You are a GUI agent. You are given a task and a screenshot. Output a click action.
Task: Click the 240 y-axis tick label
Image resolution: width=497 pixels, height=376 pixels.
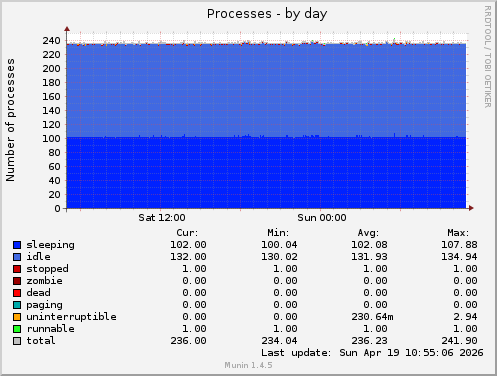pos(51,41)
